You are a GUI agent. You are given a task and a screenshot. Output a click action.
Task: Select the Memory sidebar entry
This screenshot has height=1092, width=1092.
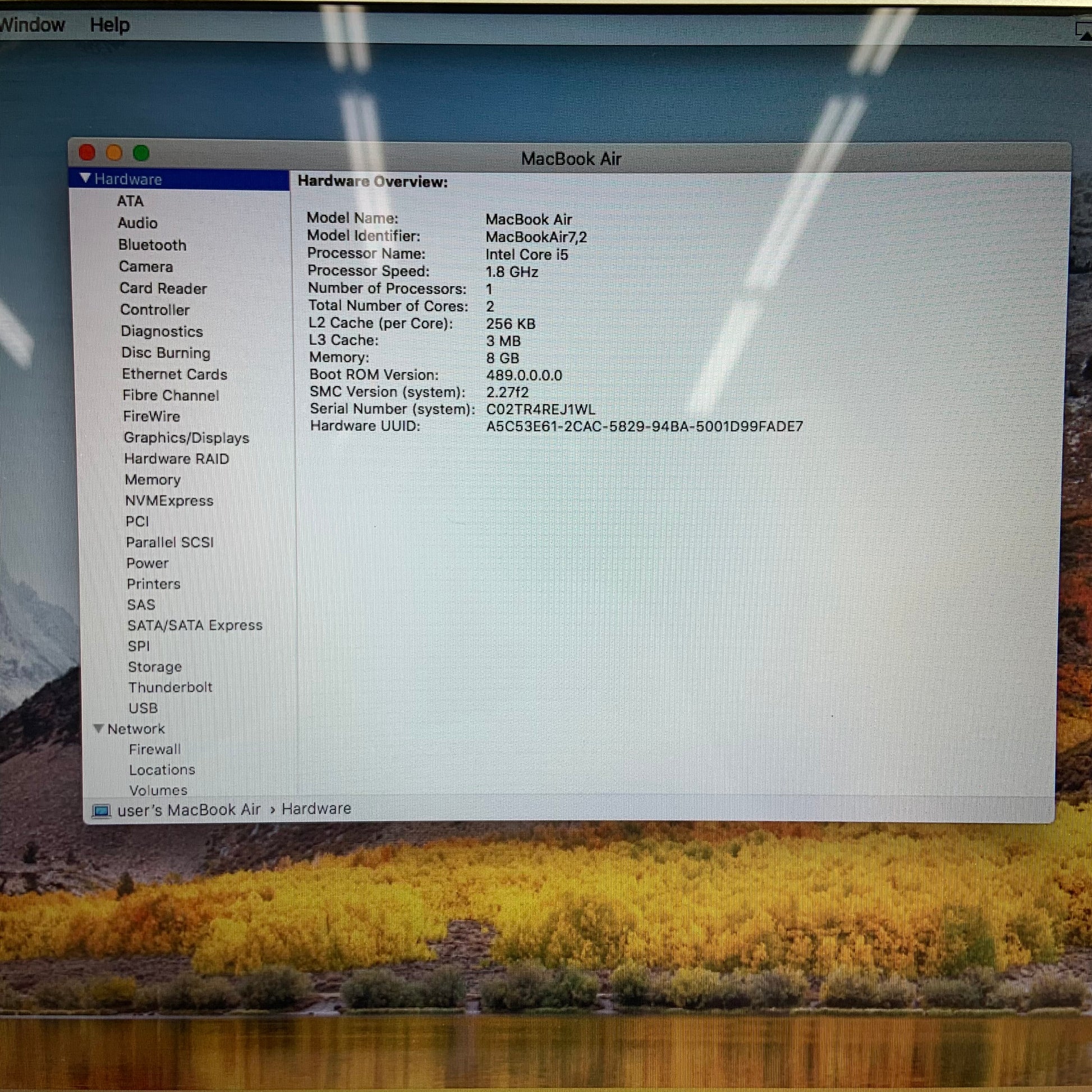tap(153, 479)
